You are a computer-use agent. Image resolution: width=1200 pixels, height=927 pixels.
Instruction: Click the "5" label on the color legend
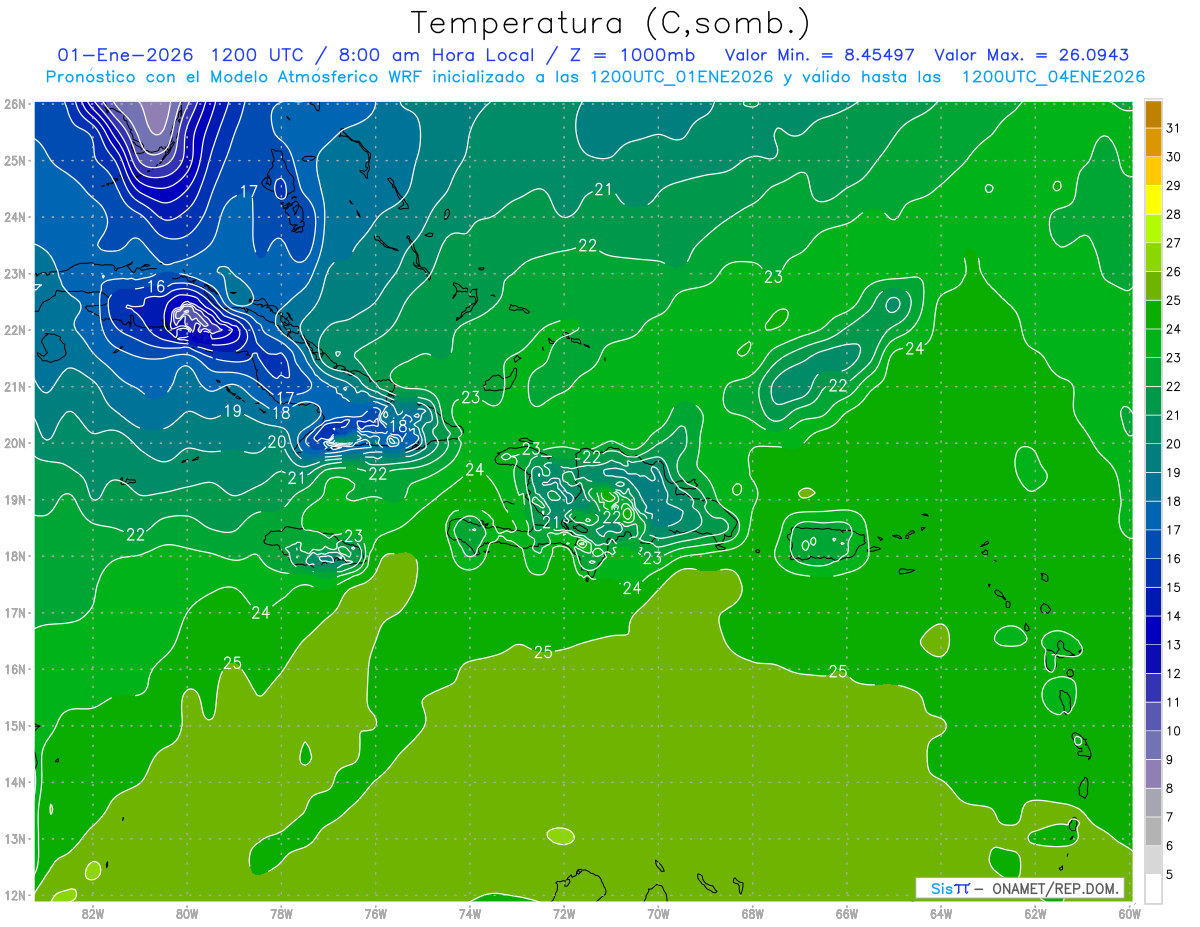pyautogui.click(x=1170, y=874)
